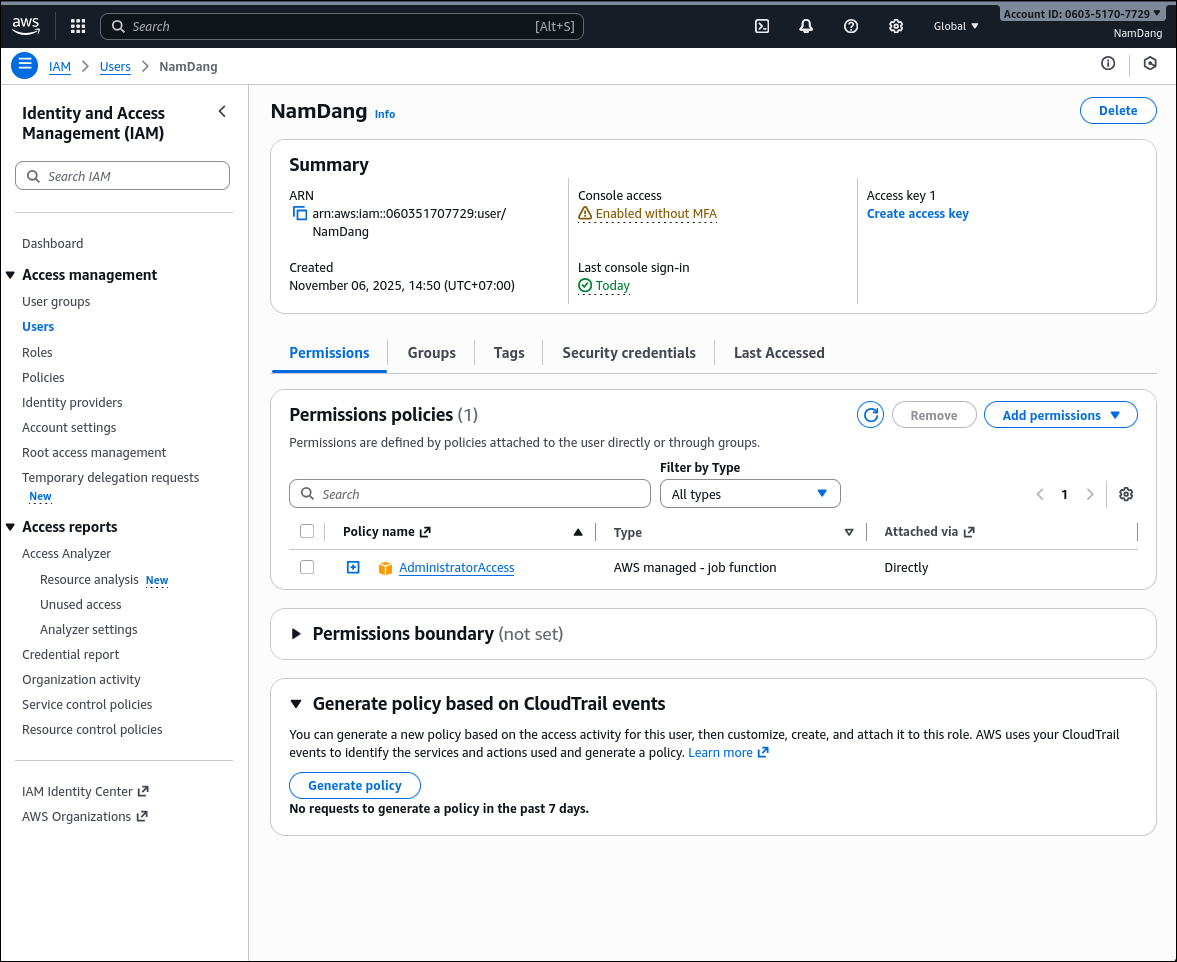Expand the Permissions boundary section
The height and width of the screenshot is (962, 1177).
[296, 634]
